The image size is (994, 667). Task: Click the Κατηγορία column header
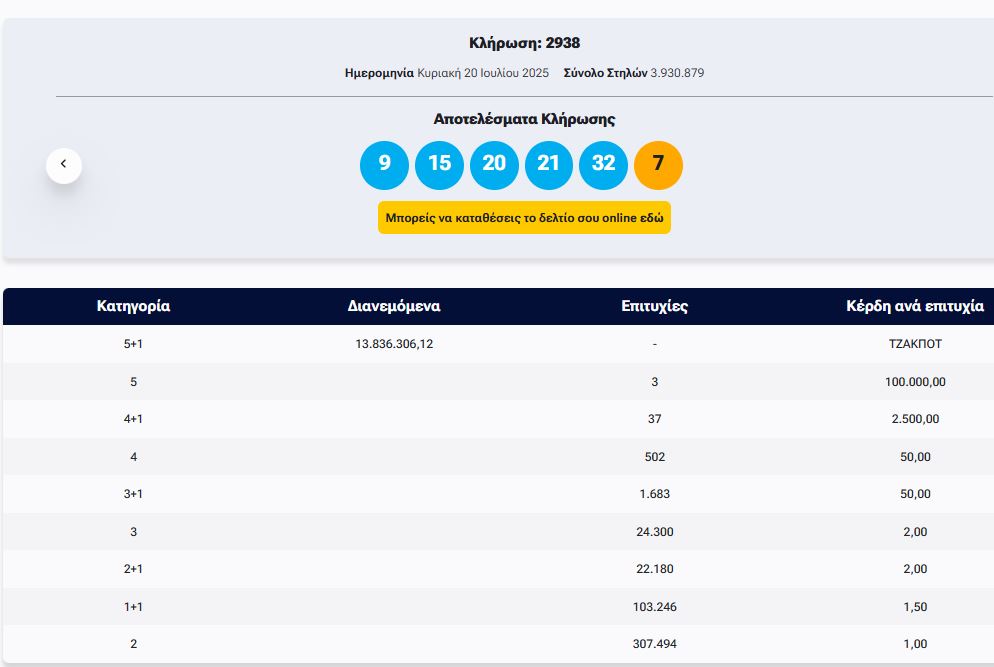[133, 306]
